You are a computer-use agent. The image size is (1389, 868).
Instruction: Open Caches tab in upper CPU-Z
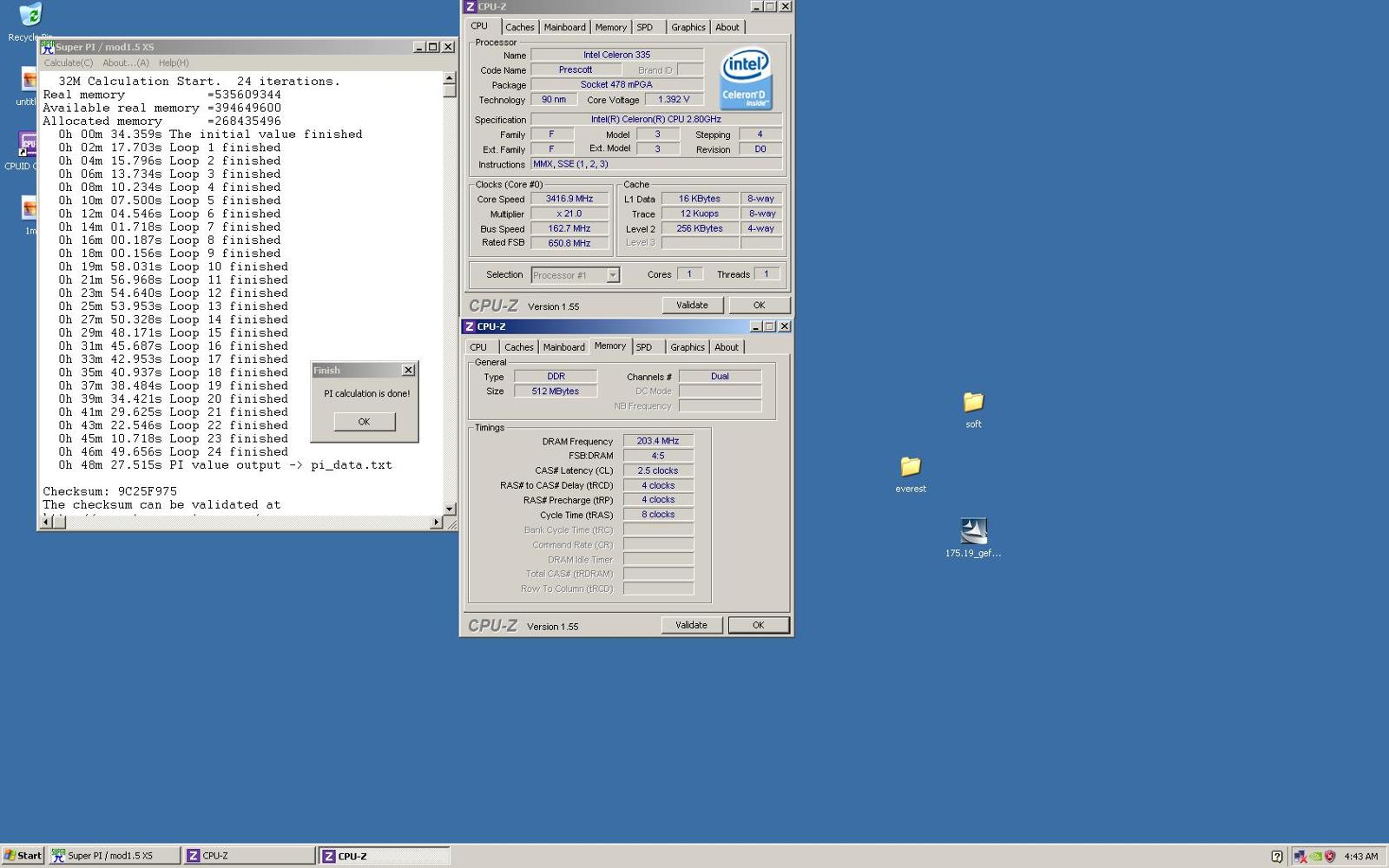520,28
